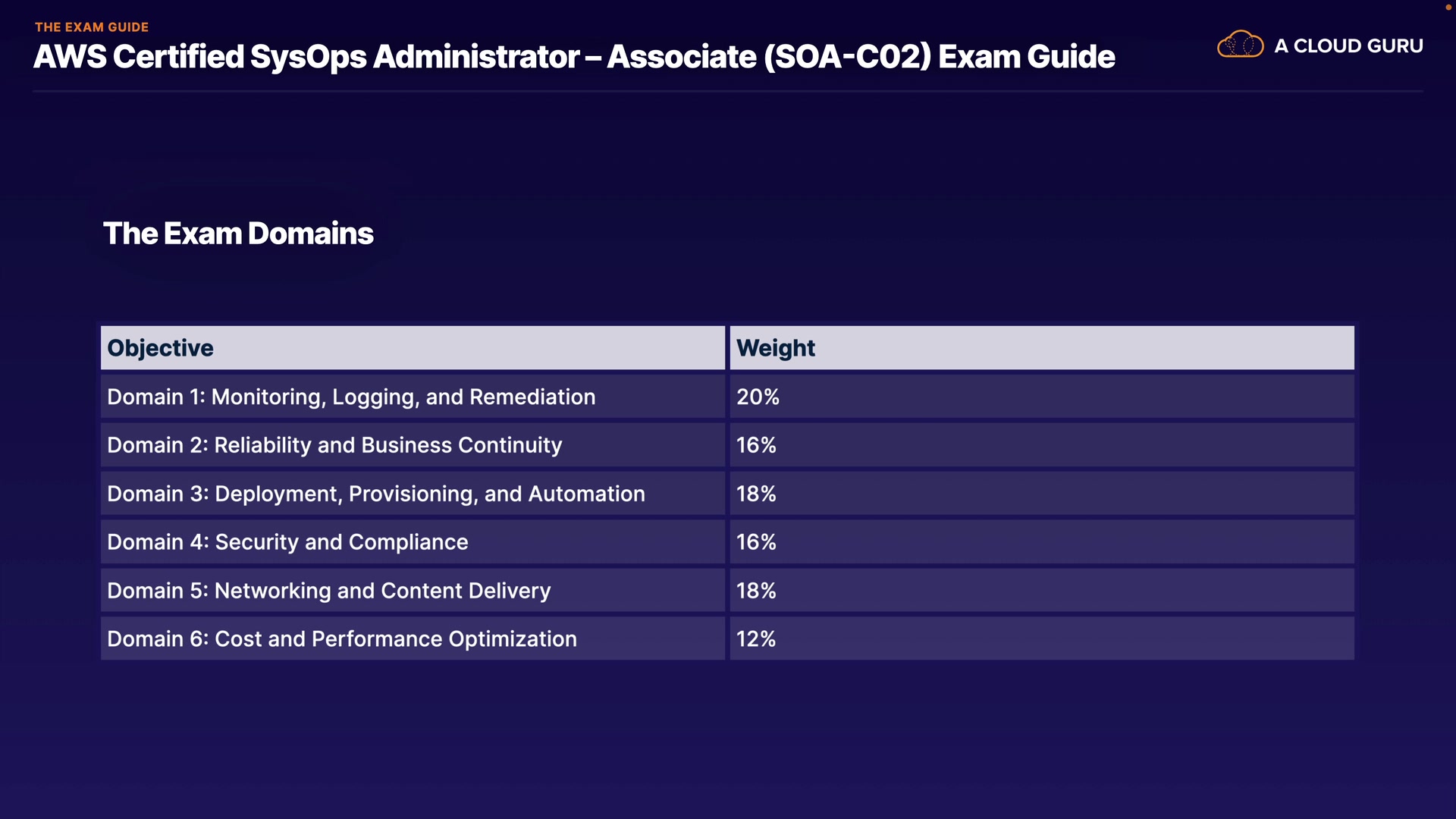Screen dimensions: 1456x819
Task: Click the orange THE EXAM GUIDE label
Action: coord(92,27)
